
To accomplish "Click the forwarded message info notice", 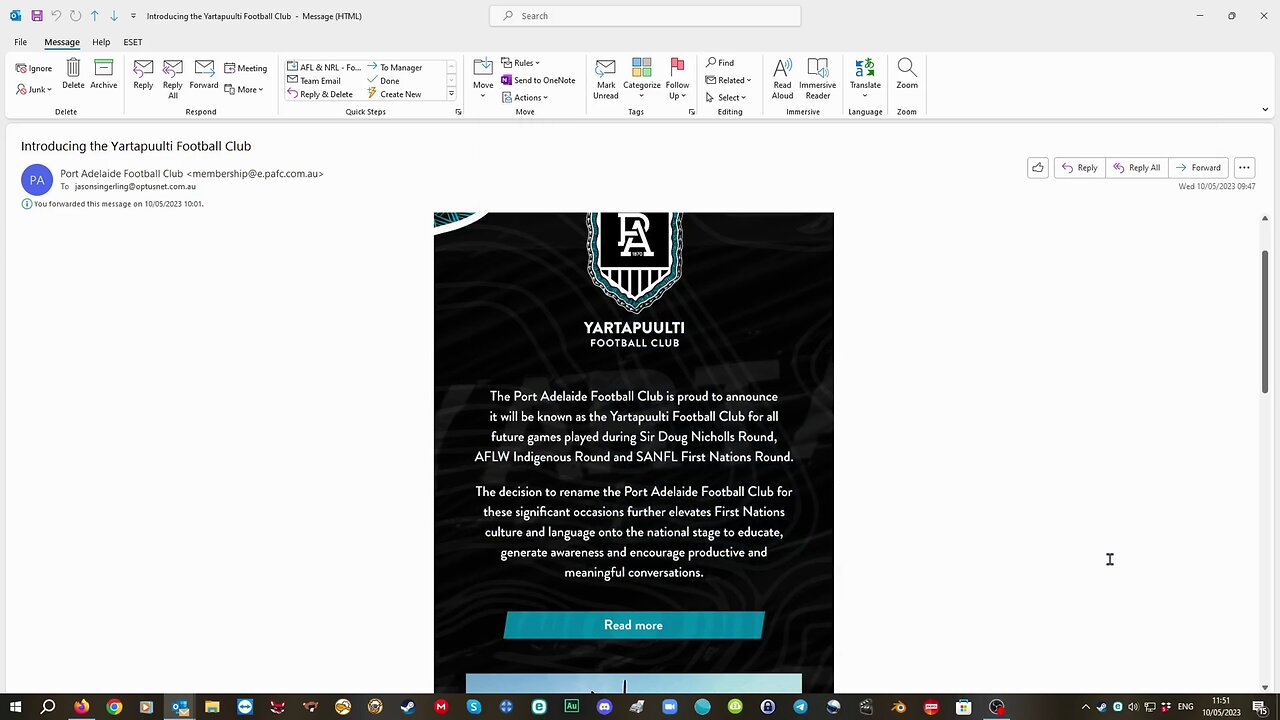I will [x=113, y=204].
